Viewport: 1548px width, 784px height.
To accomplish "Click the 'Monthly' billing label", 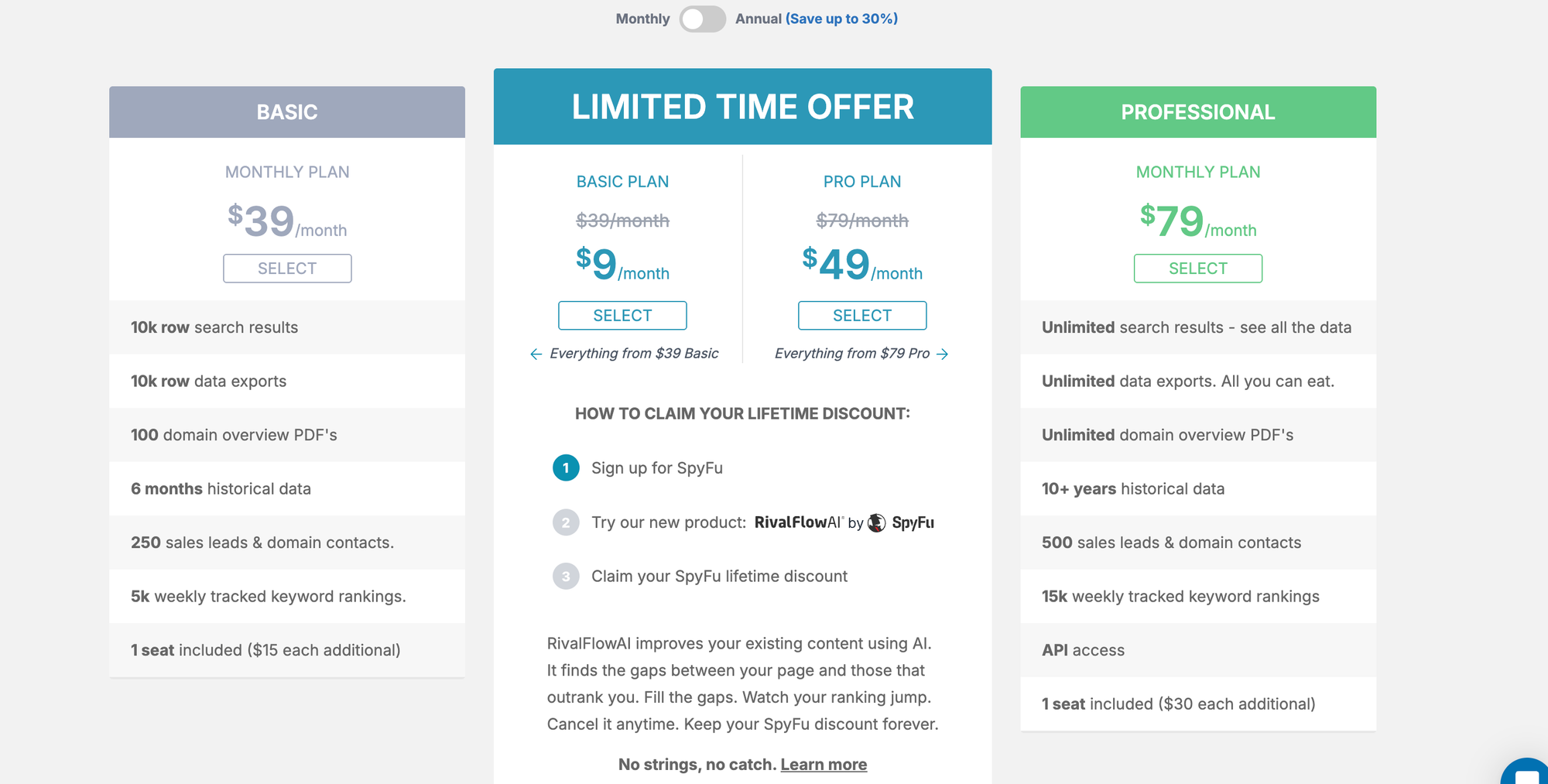I will pyautogui.click(x=642, y=19).
